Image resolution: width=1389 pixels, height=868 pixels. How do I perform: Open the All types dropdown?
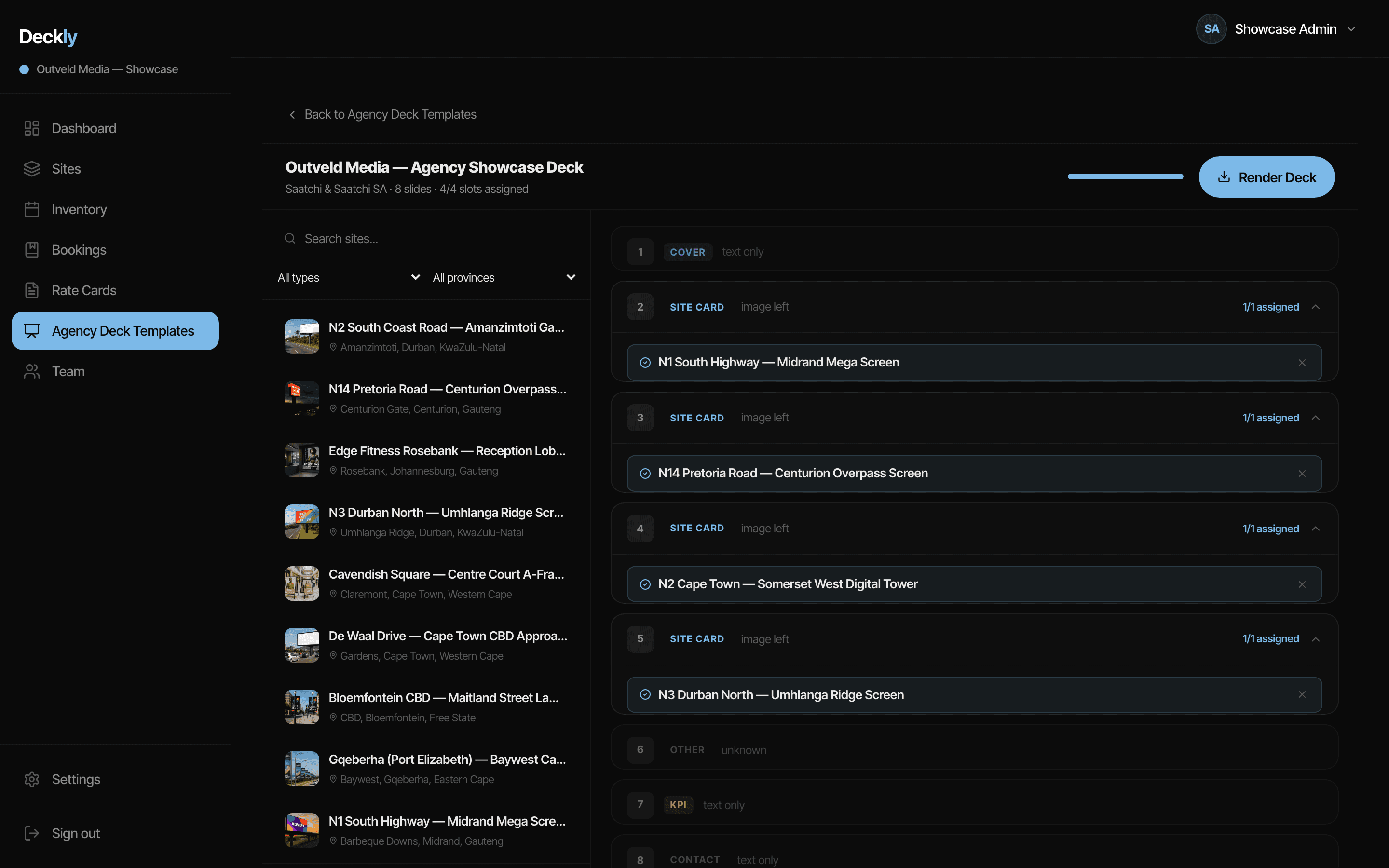tap(349, 277)
